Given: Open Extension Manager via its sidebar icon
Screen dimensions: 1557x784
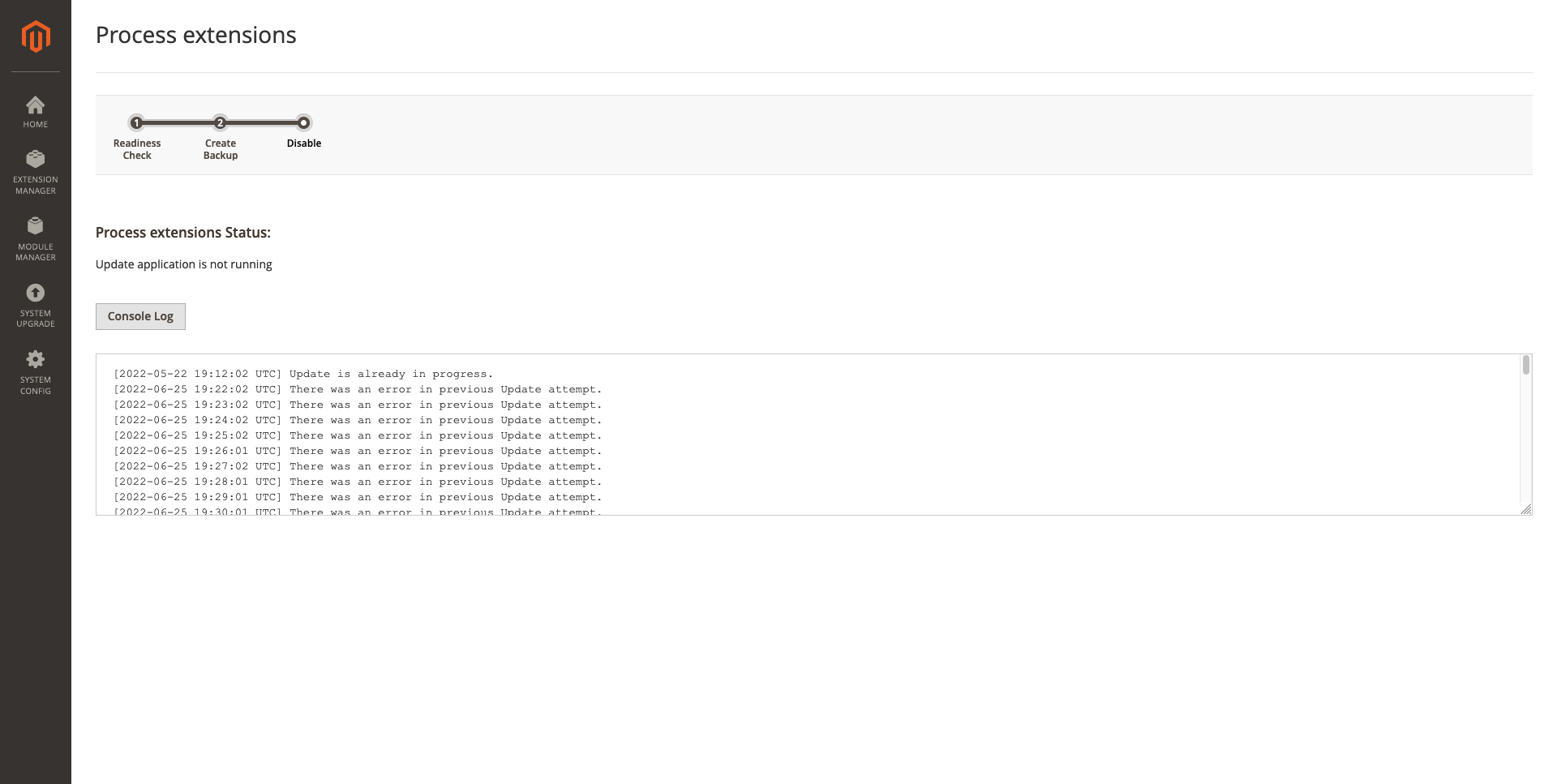Looking at the screenshot, I should point(35,159).
